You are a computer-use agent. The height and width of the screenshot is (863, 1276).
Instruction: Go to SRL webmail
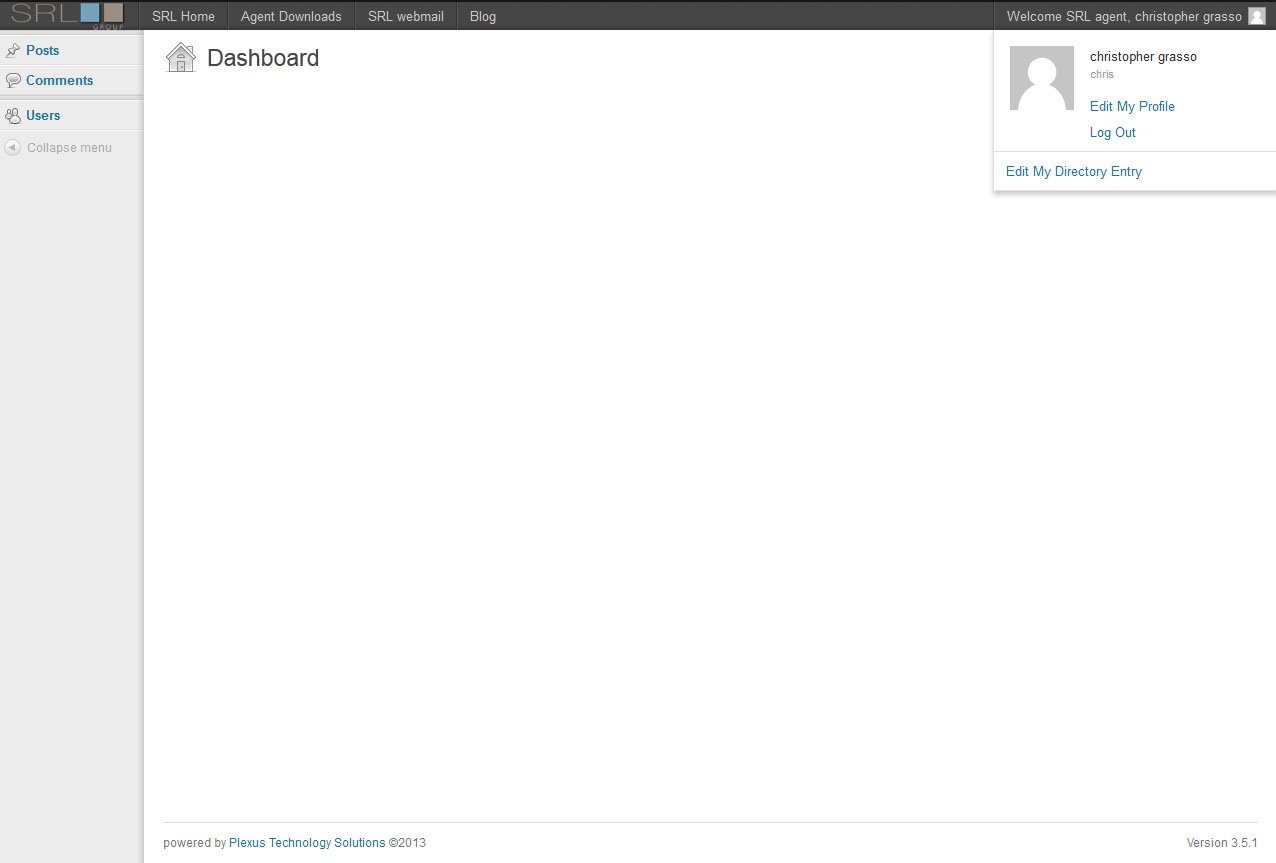[x=405, y=16]
